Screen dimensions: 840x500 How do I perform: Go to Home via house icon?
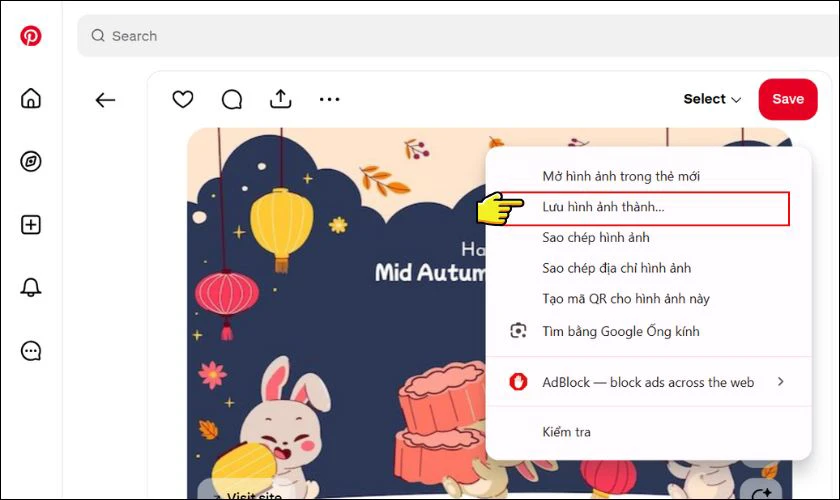tap(31, 99)
